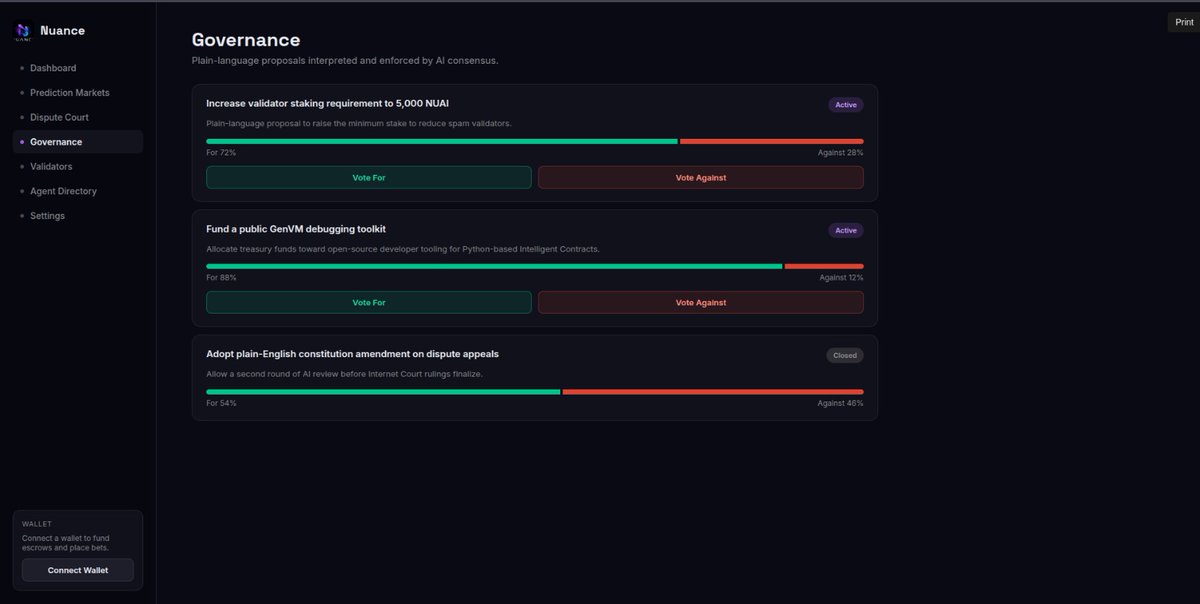Click the staking proposal vote progress bar

click(x=535, y=141)
